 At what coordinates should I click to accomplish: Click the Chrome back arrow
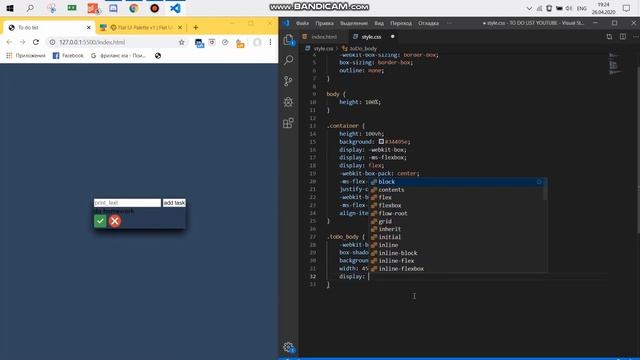(x=9, y=42)
